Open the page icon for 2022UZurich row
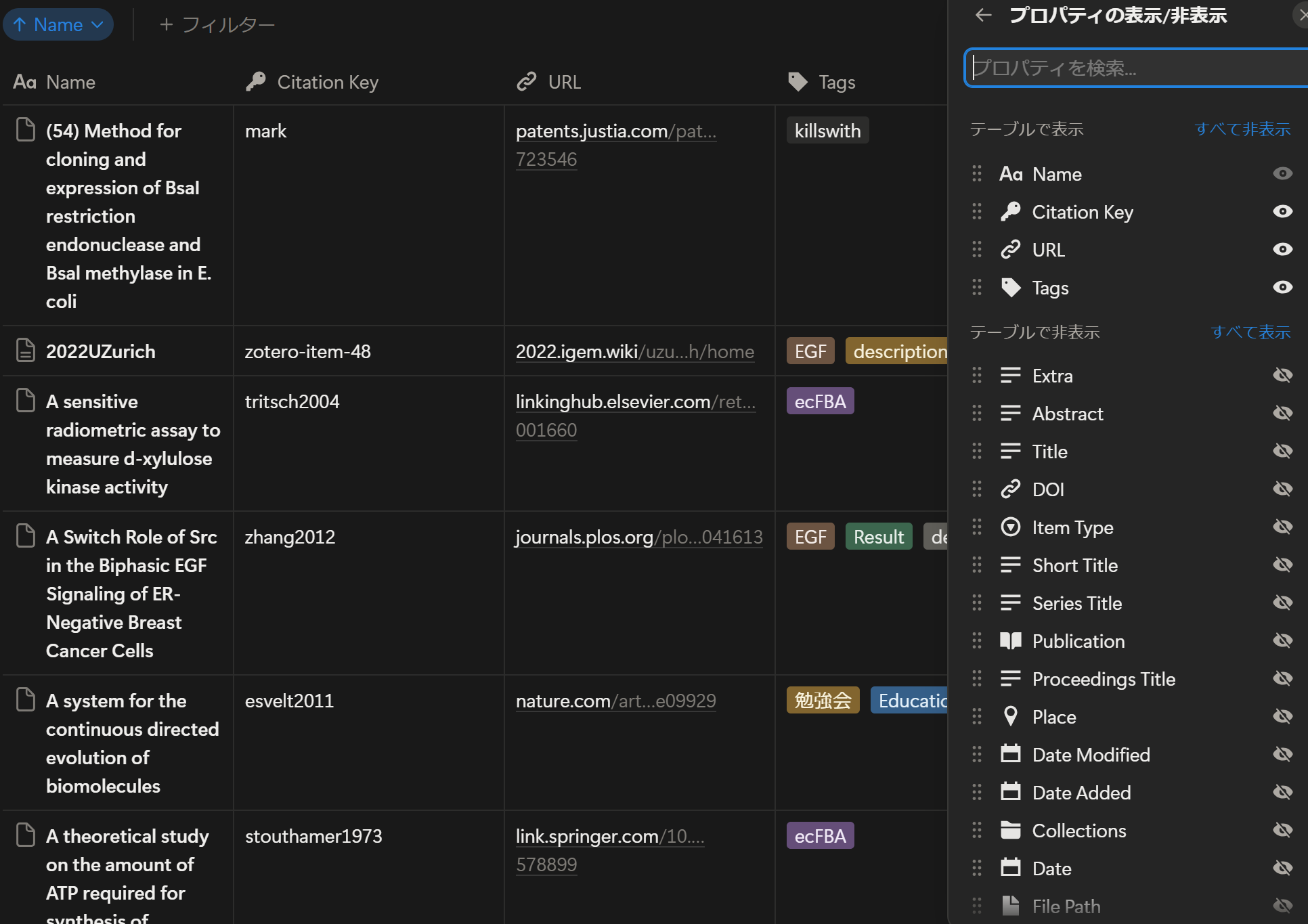Image resolution: width=1308 pixels, height=924 pixels. 26,351
